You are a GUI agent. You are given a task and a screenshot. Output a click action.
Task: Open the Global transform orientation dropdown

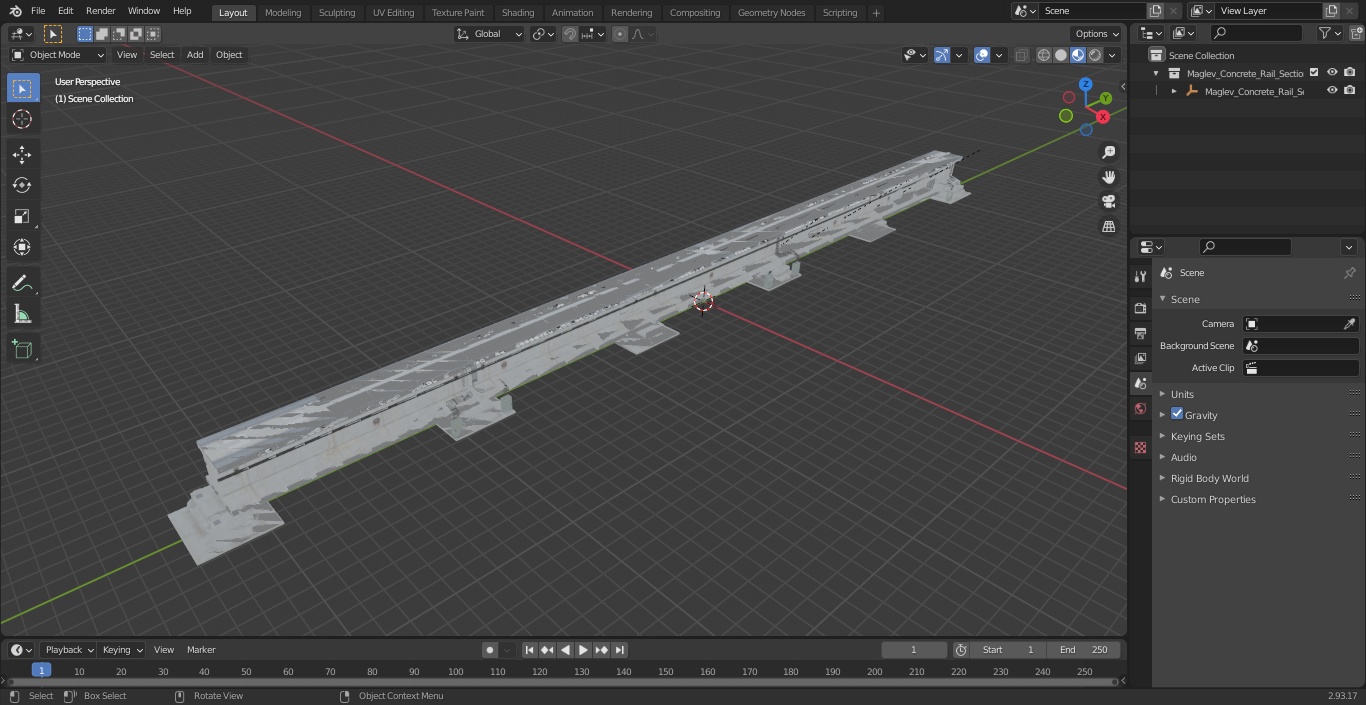[x=489, y=34]
